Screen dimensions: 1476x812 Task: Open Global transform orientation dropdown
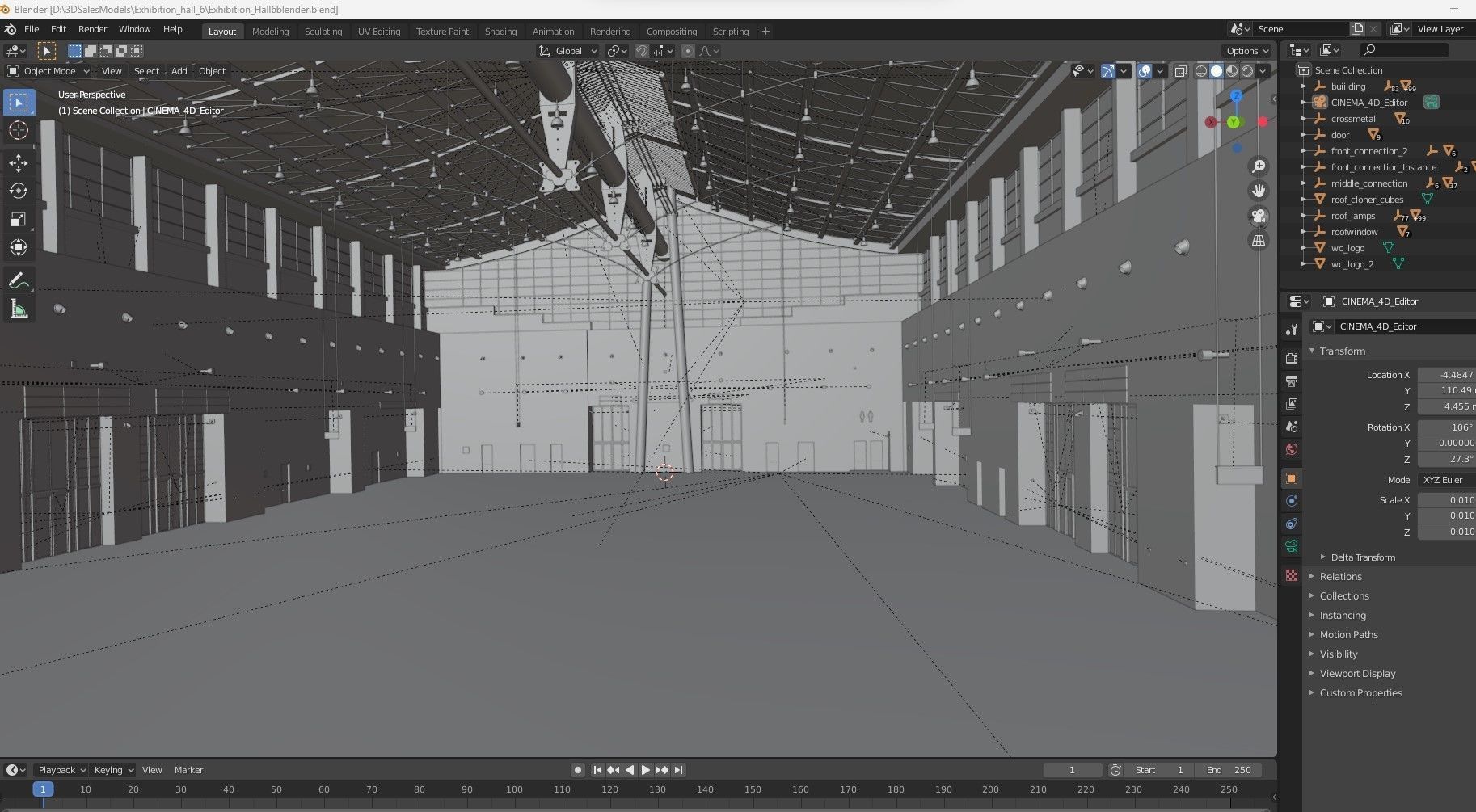tap(568, 51)
